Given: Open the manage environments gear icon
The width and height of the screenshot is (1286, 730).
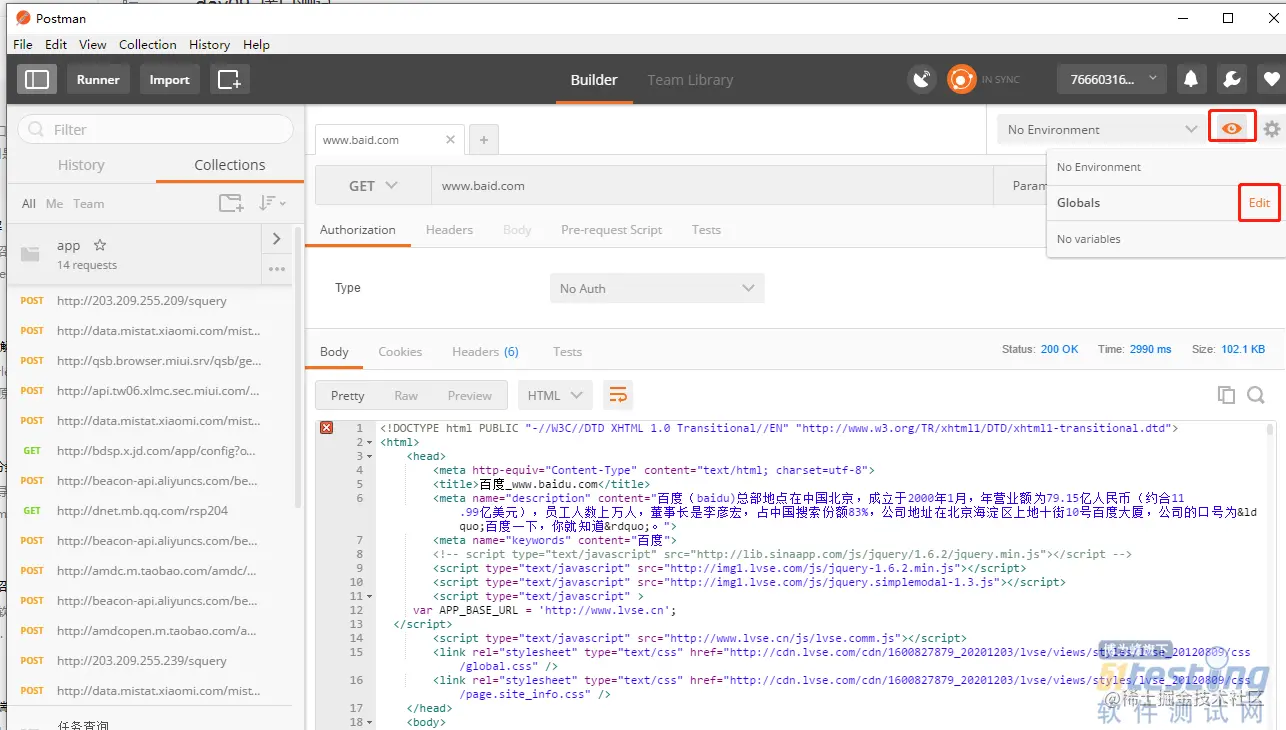Looking at the screenshot, I should (x=1271, y=129).
